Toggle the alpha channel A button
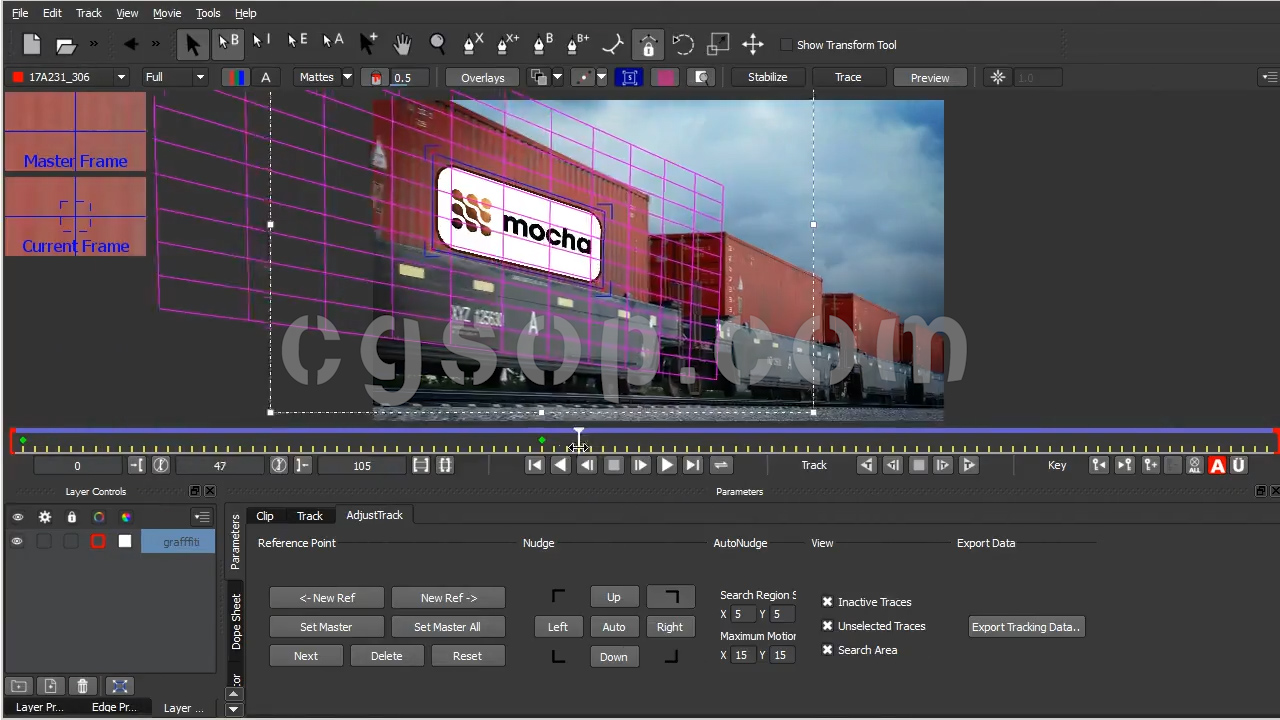This screenshot has width=1280, height=720. pos(266,77)
